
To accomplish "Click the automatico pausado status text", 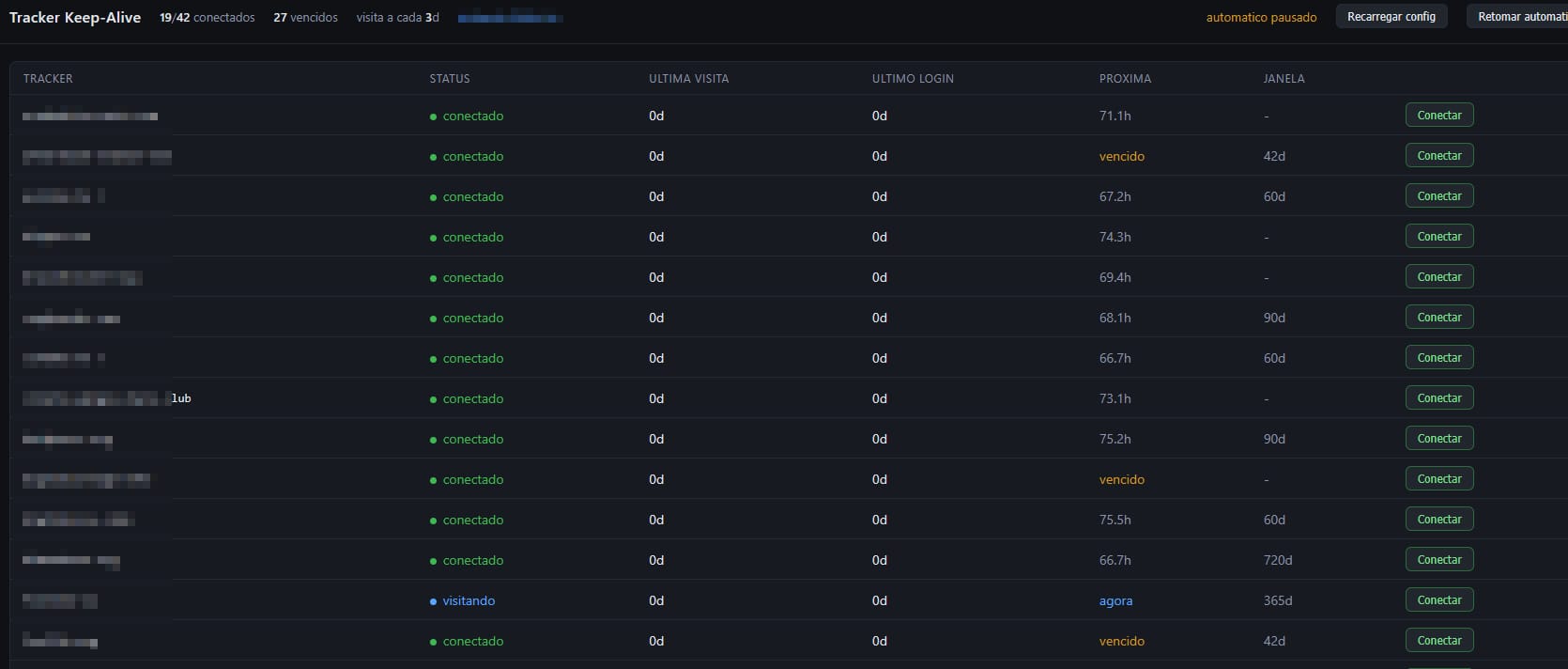I will [x=1261, y=17].
